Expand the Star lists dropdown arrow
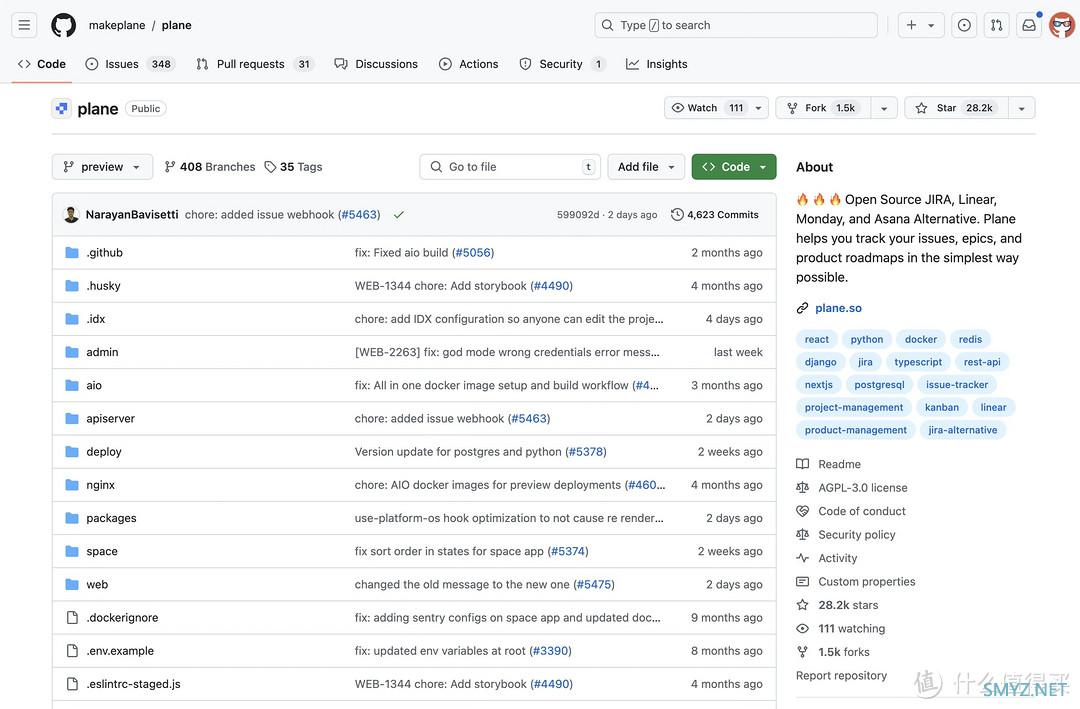 tap(1021, 107)
